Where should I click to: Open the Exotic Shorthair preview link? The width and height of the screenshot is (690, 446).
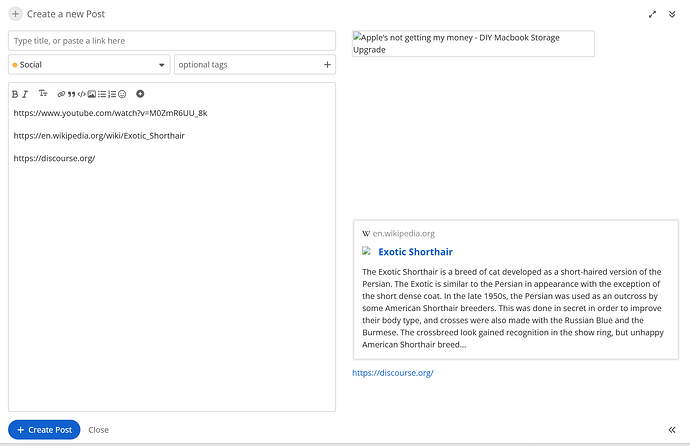415,252
